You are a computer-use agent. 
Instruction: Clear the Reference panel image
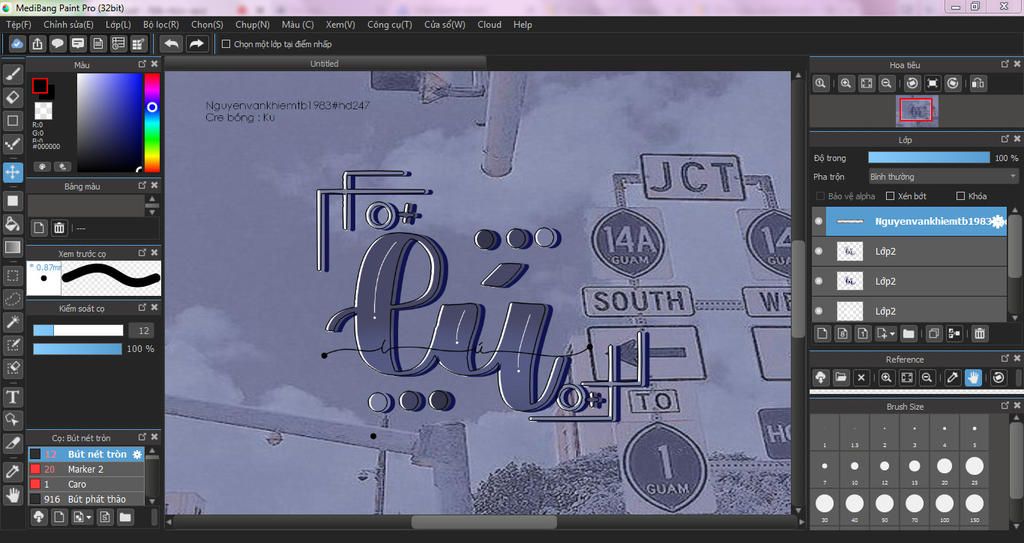(861, 377)
